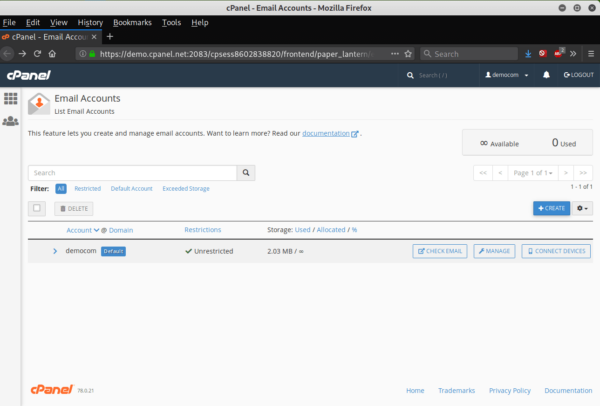
Task: Click the header search magnifier icon
Action: tap(410, 75)
